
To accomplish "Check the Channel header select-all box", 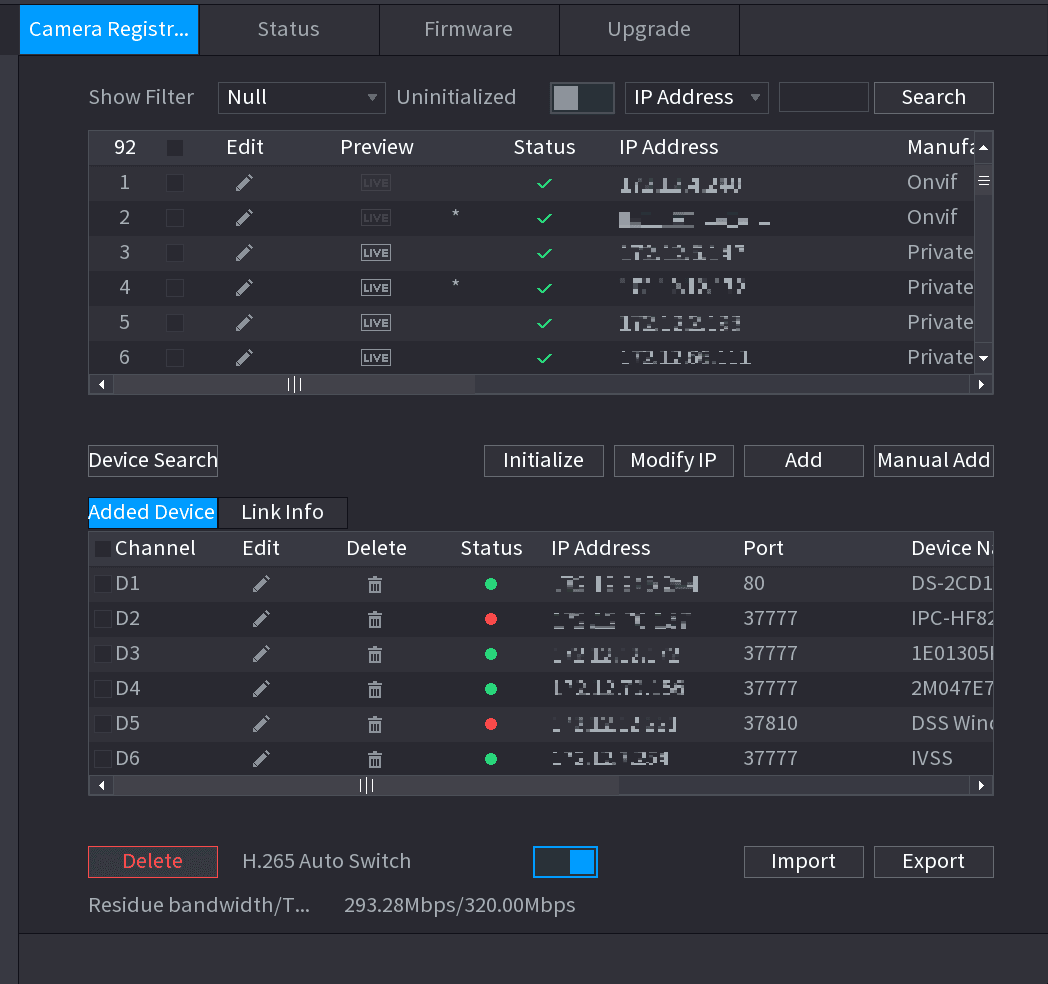I will tap(103, 549).
